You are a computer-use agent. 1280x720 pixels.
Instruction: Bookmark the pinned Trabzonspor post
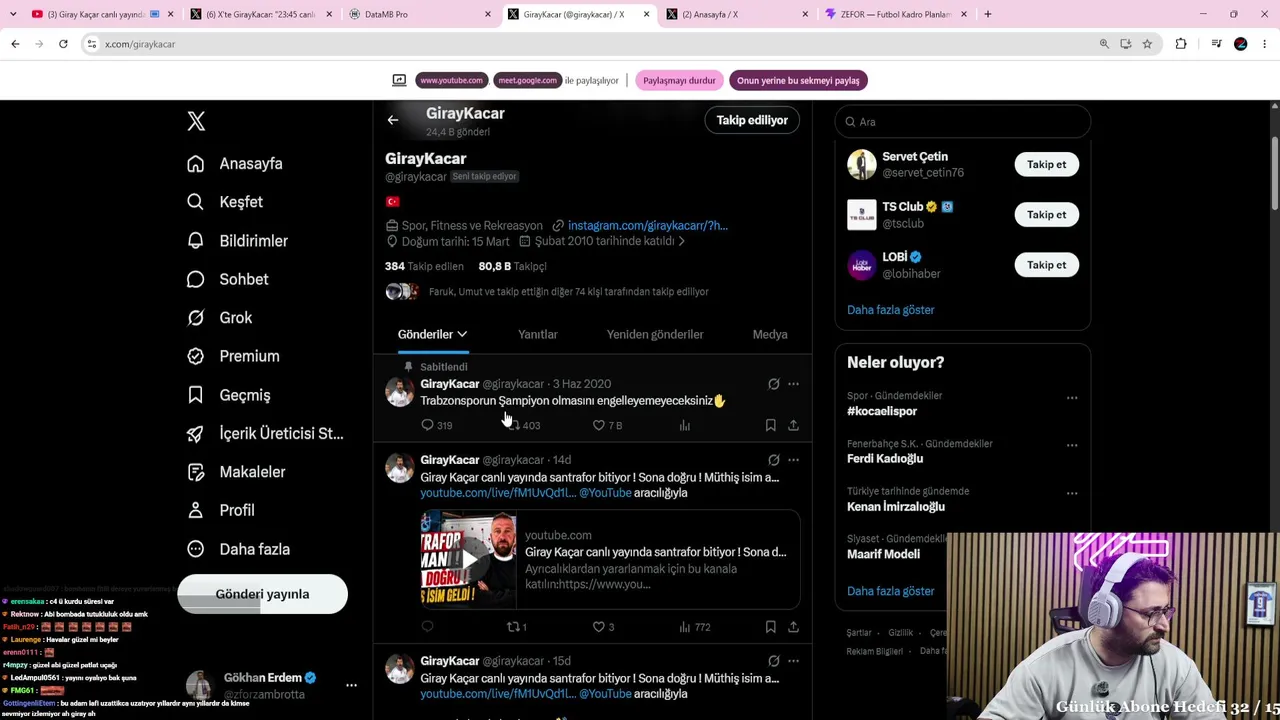coord(770,425)
